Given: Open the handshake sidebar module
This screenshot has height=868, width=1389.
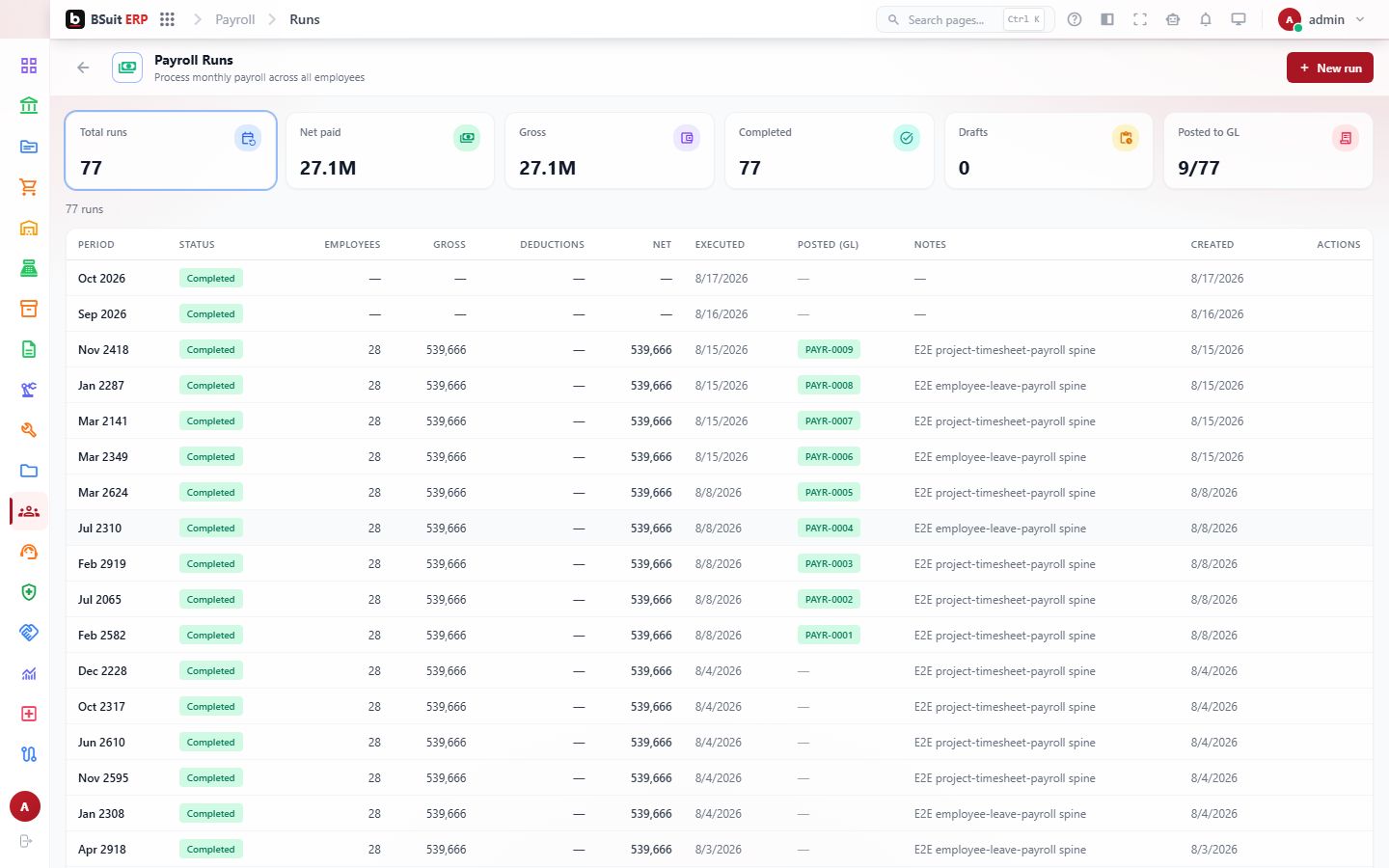Looking at the screenshot, I should tap(29, 633).
